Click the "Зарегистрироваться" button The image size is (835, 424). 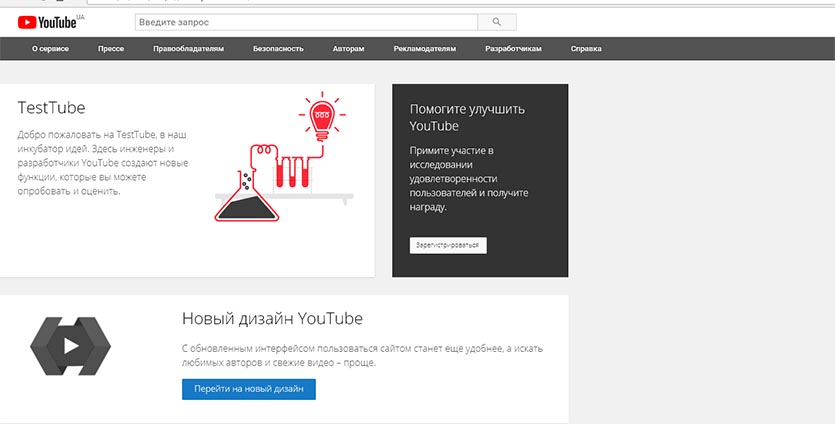tap(448, 246)
